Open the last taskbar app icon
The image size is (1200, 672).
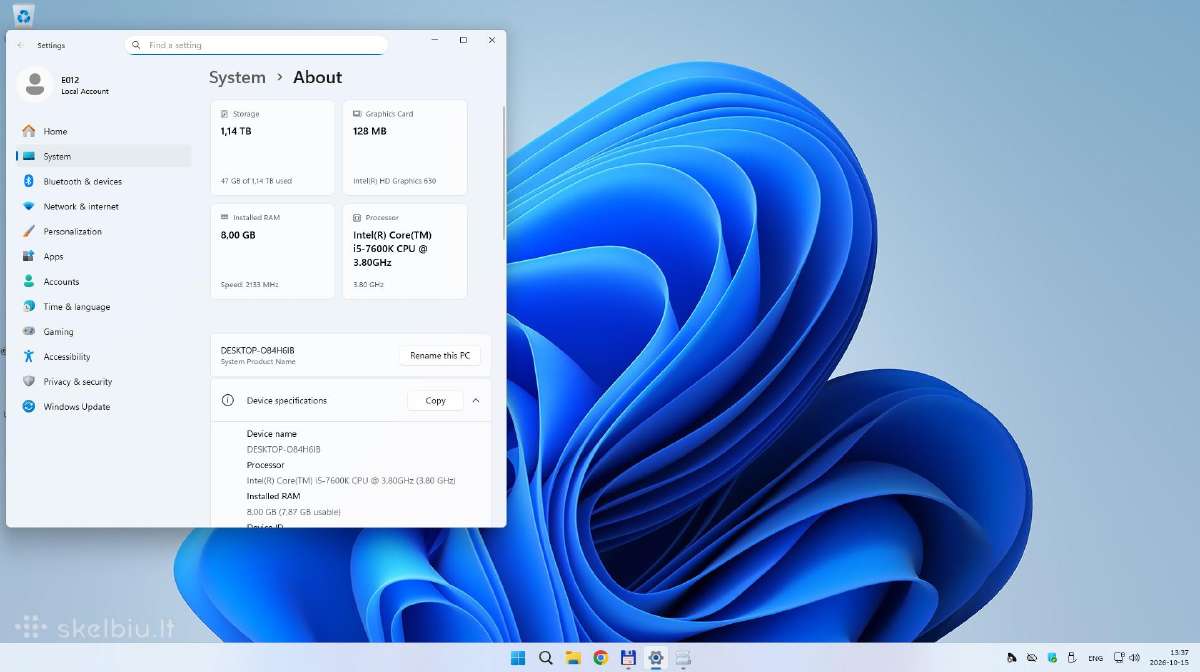click(683, 657)
